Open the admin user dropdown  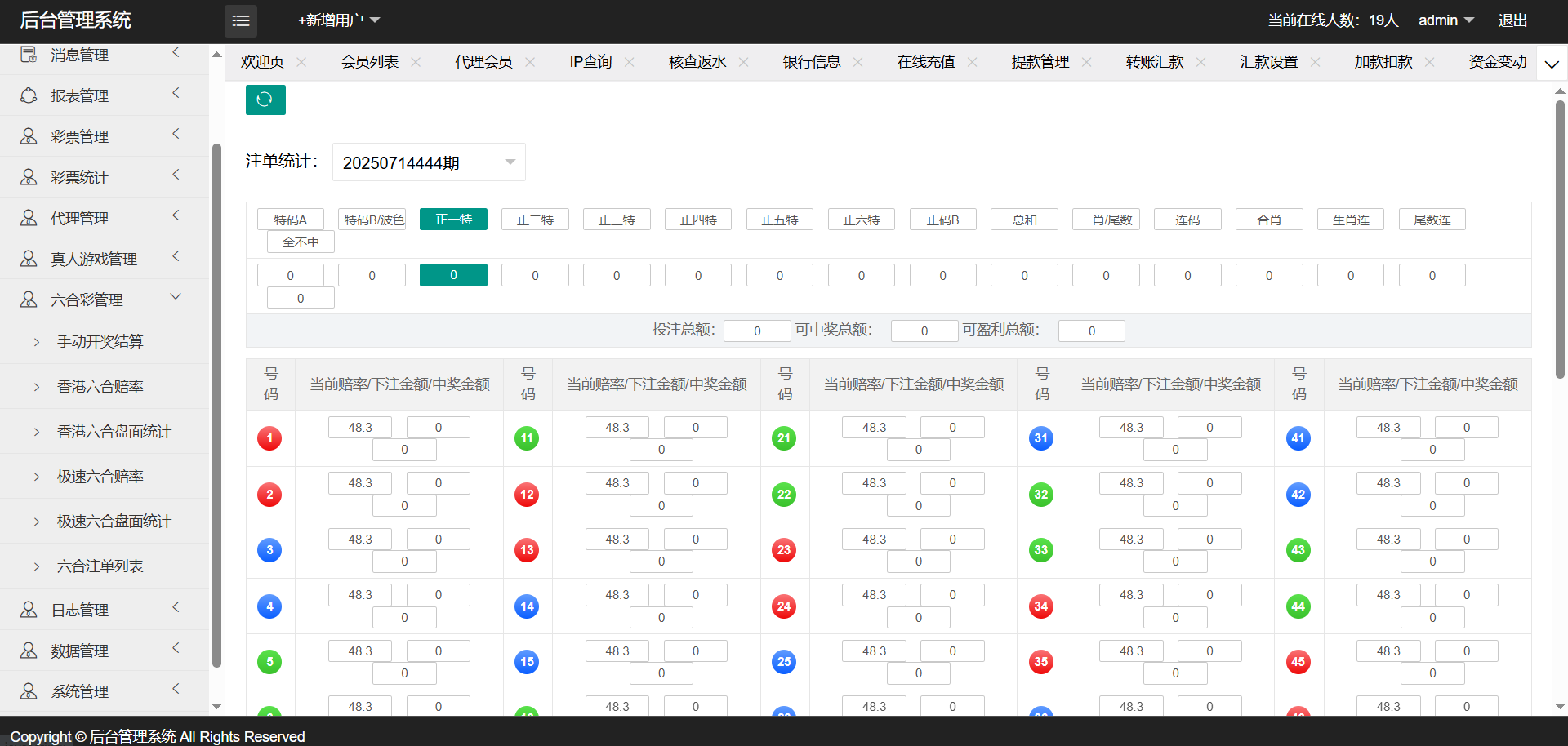coord(1445,20)
